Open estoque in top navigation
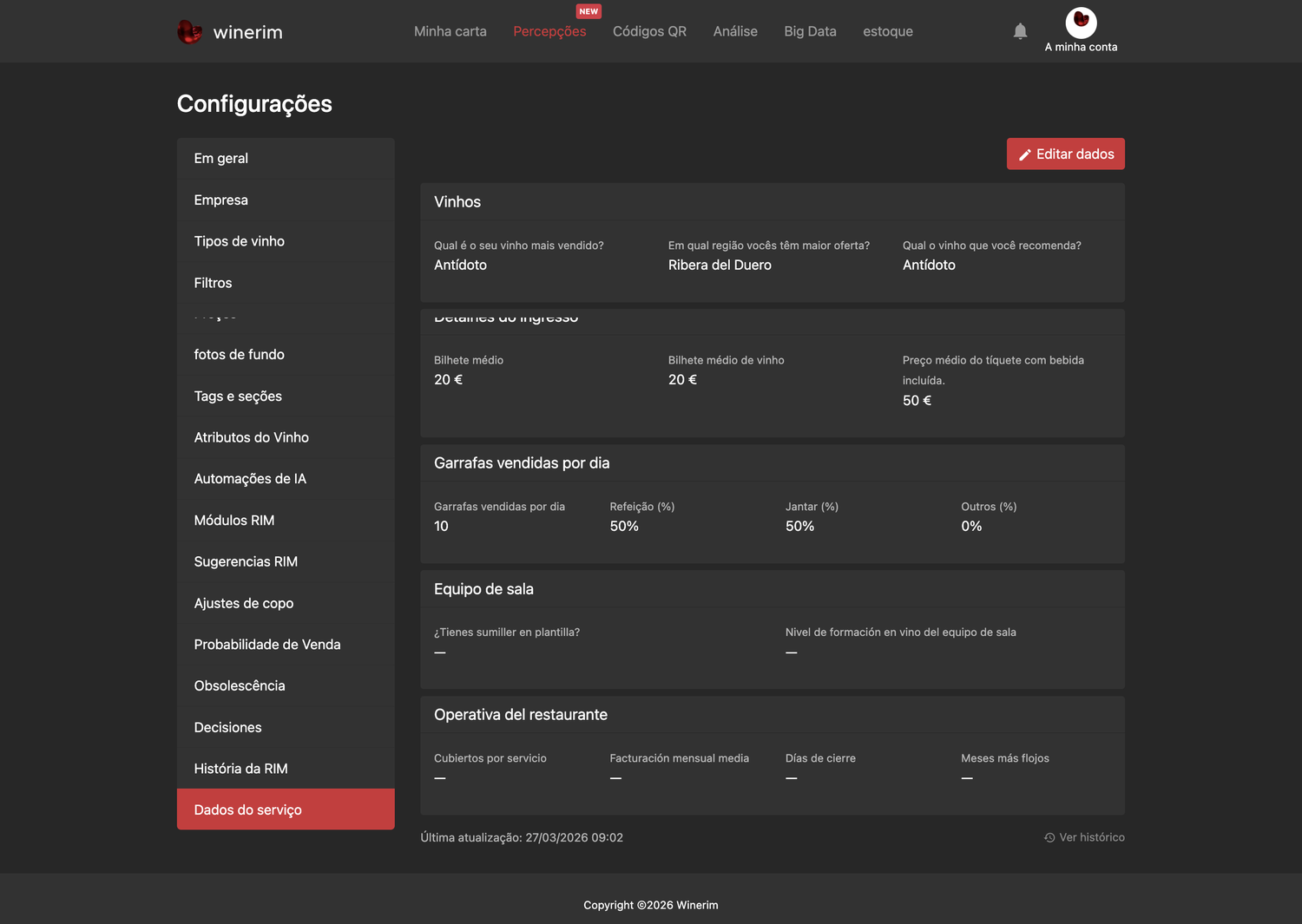Screen dimensions: 1302x924 click(x=888, y=31)
